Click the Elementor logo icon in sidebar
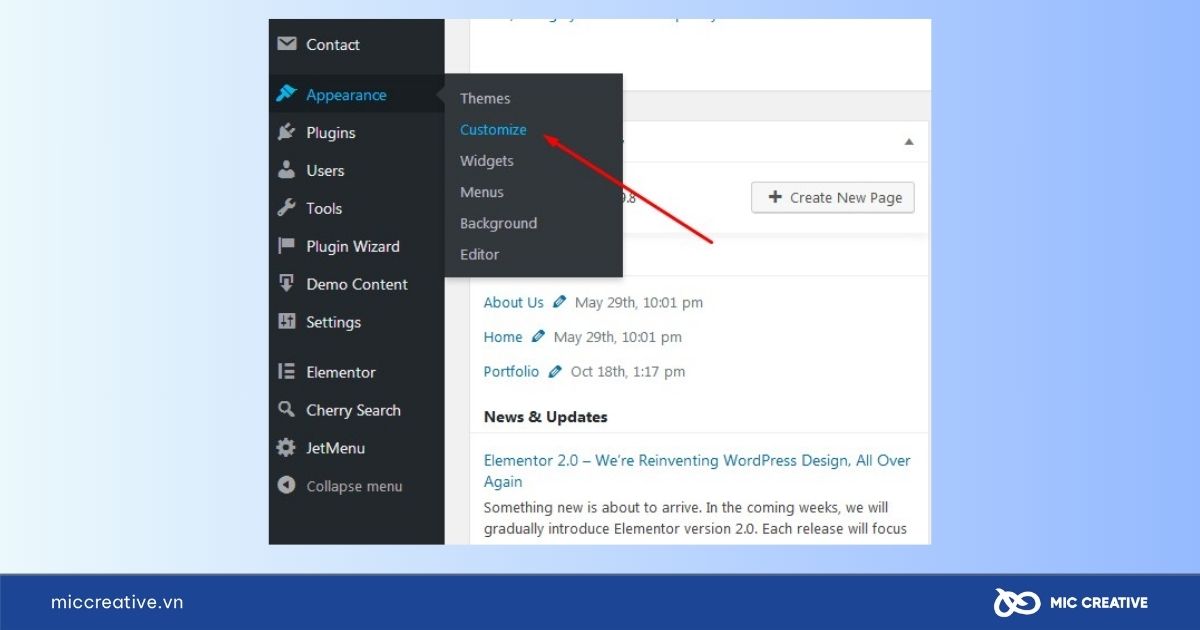This screenshot has width=1200, height=630. pyautogui.click(x=287, y=372)
